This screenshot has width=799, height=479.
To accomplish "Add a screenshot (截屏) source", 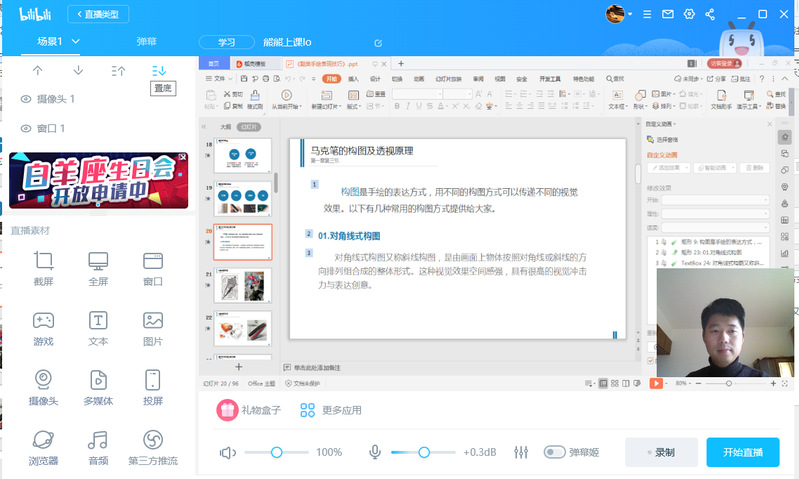I will pos(43,268).
